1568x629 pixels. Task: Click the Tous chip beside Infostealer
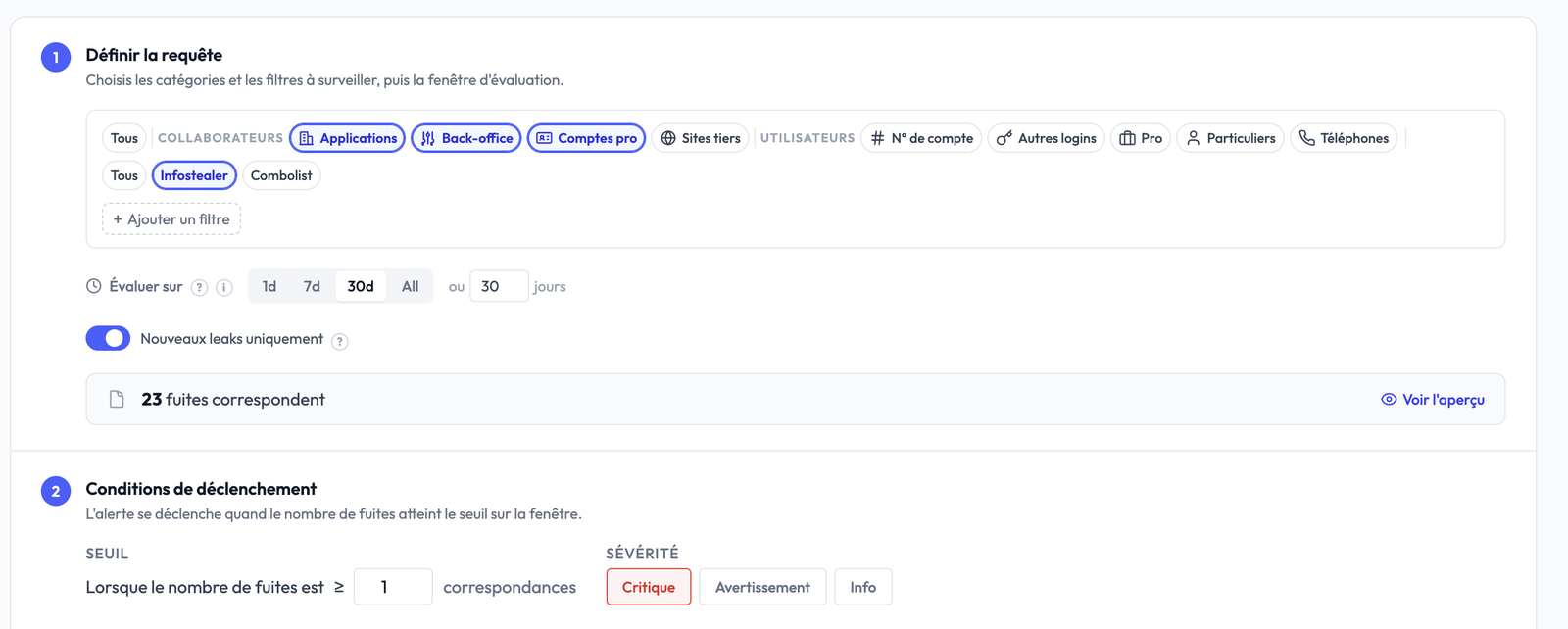tap(124, 175)
